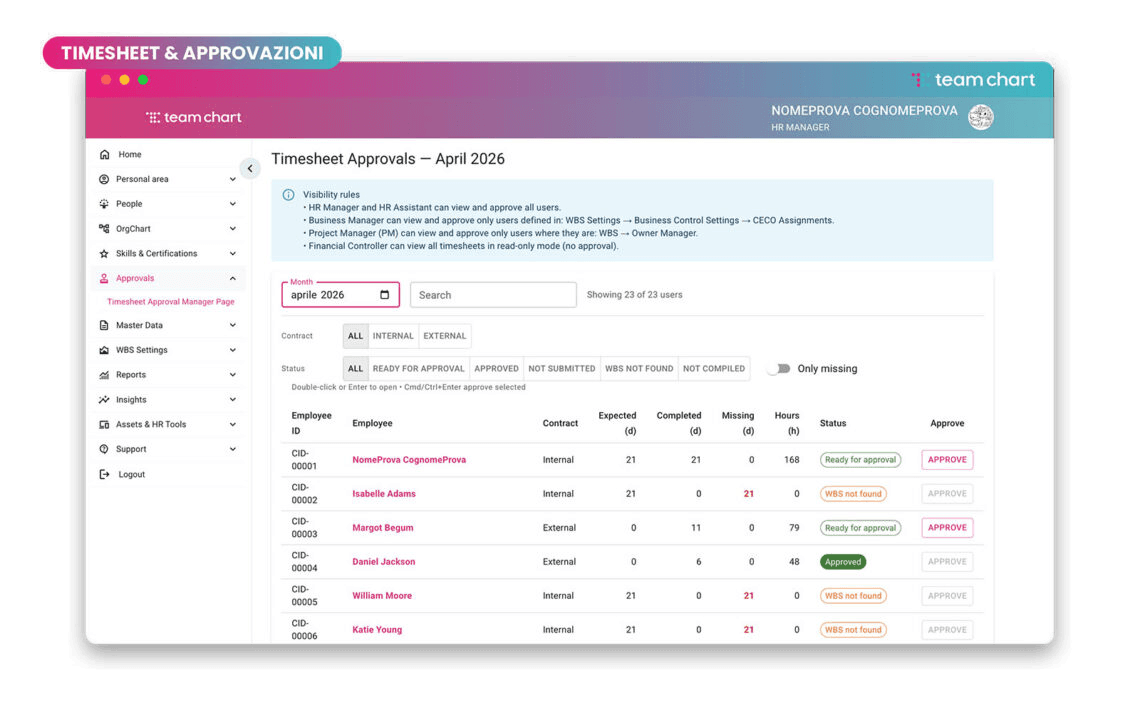Viewport: 1140px width, 713px height.
Task: Open Katie Young employee link
Action: click(377, 629)
